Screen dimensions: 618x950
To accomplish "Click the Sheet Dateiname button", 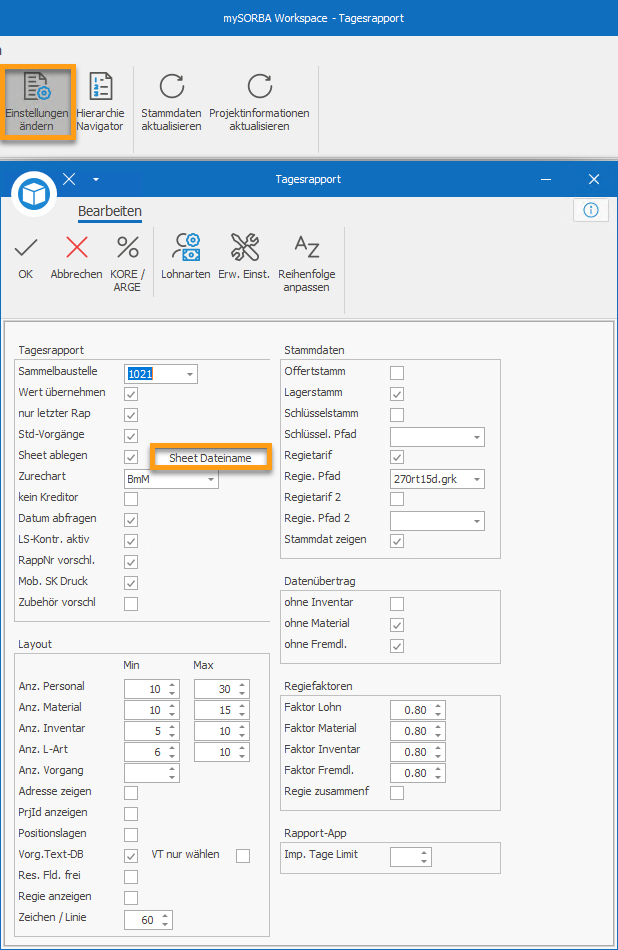I will click(x=210, y=458).
